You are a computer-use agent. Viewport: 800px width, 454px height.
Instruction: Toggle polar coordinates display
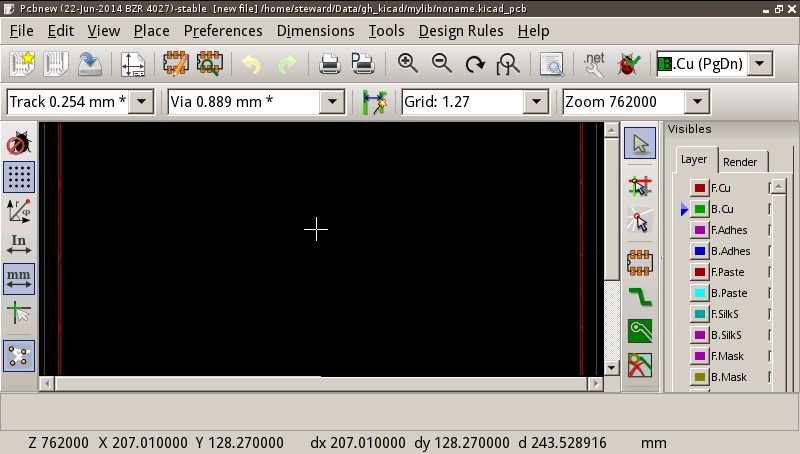(x=19, y=211)
